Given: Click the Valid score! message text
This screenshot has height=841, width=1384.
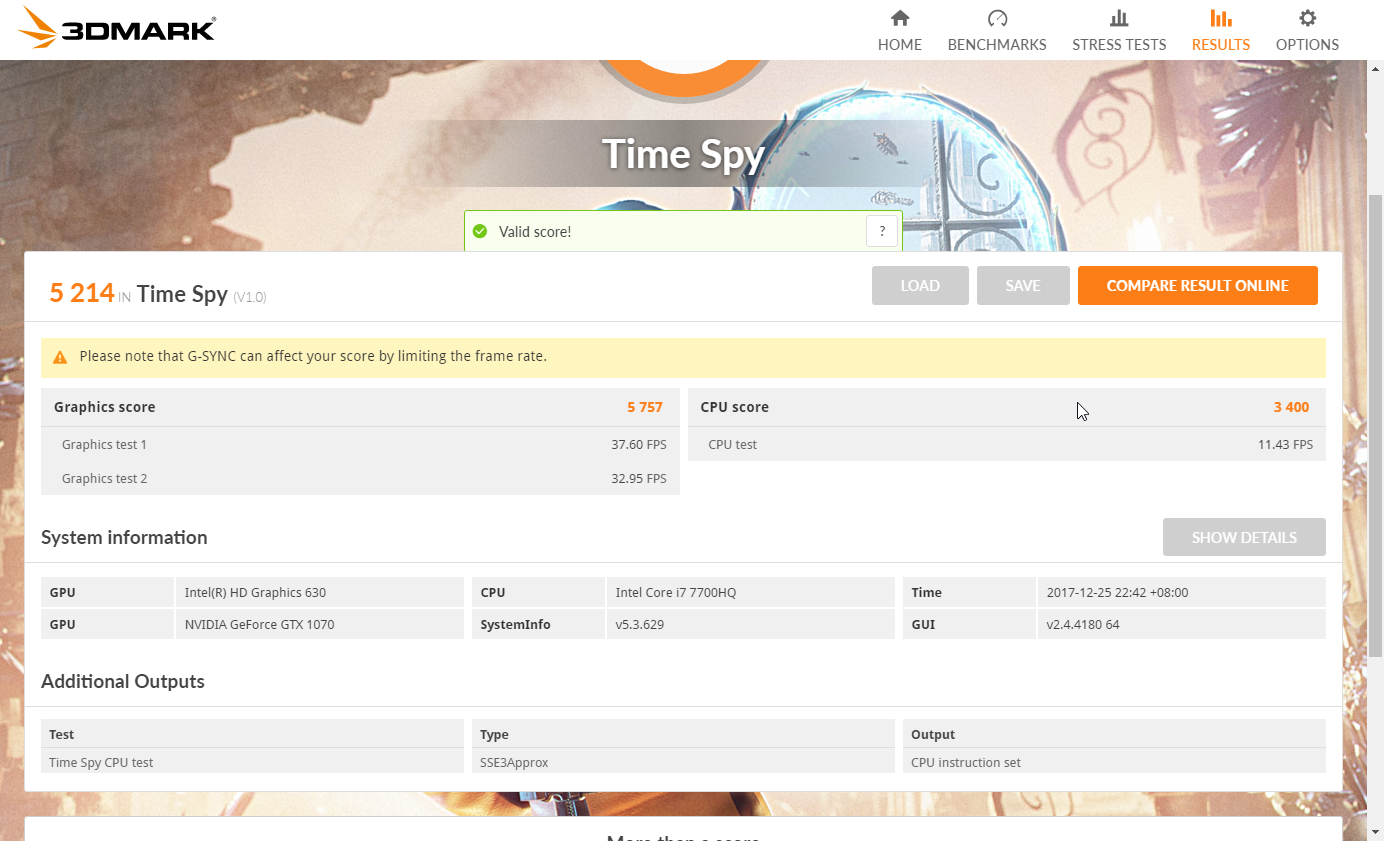Looking at the screenshot, I should (x=534, y=232).
